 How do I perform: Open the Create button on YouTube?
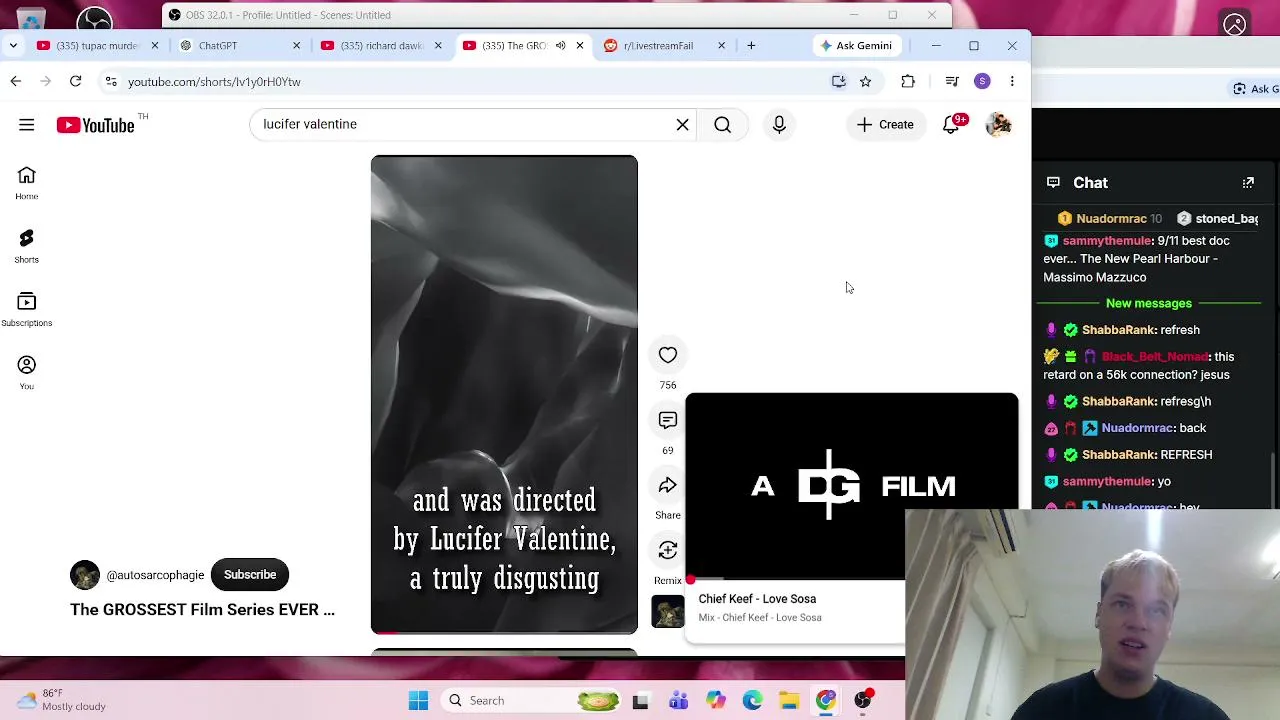[x=885, y=125]
